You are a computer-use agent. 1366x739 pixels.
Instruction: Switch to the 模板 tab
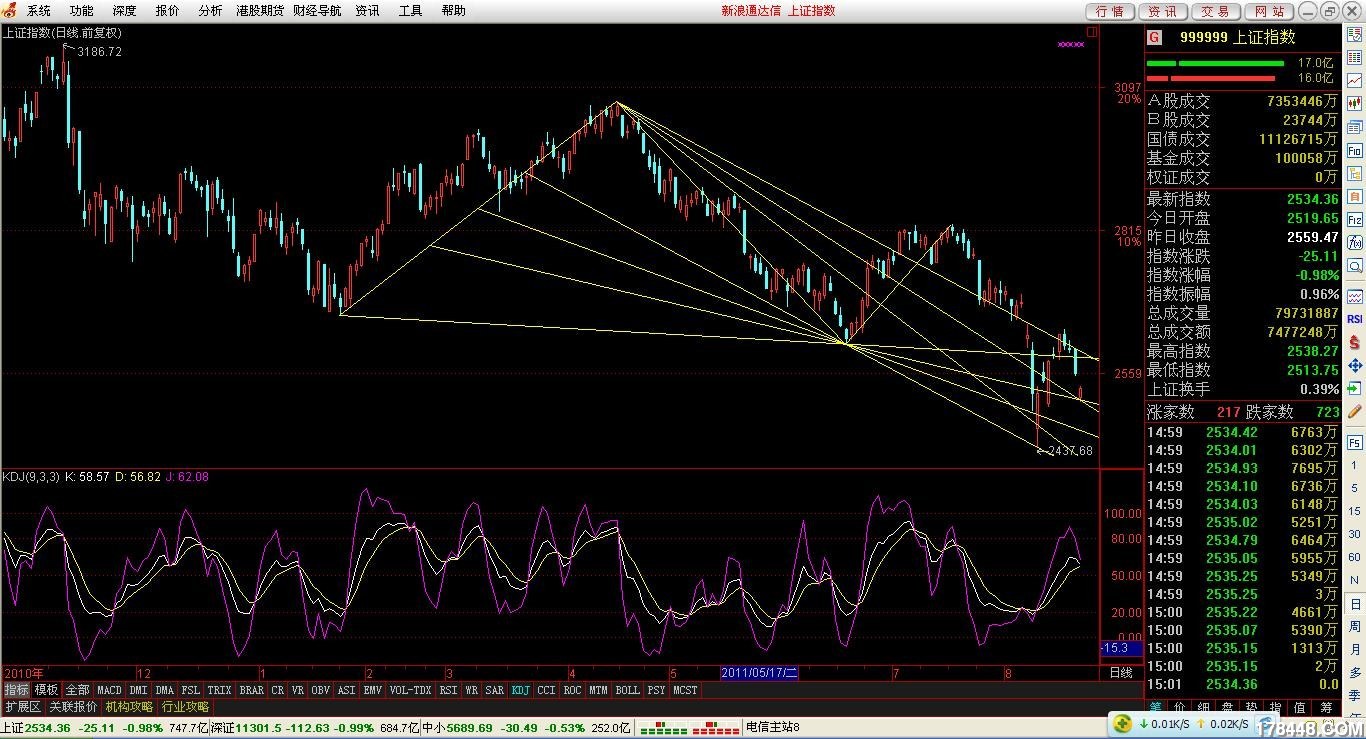[x=46, y=690]
